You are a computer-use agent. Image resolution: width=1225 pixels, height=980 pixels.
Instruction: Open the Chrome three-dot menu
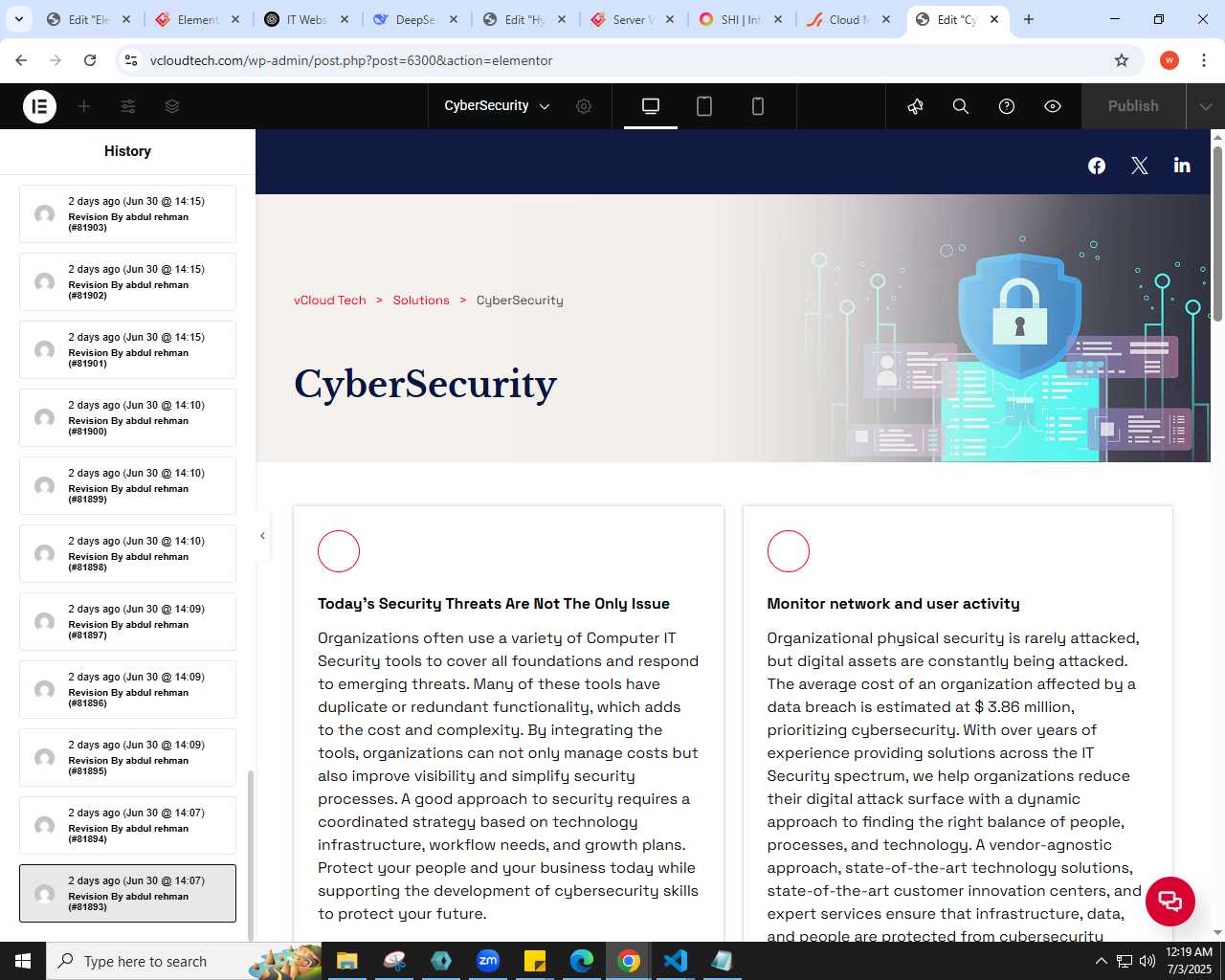point(1203,60)
